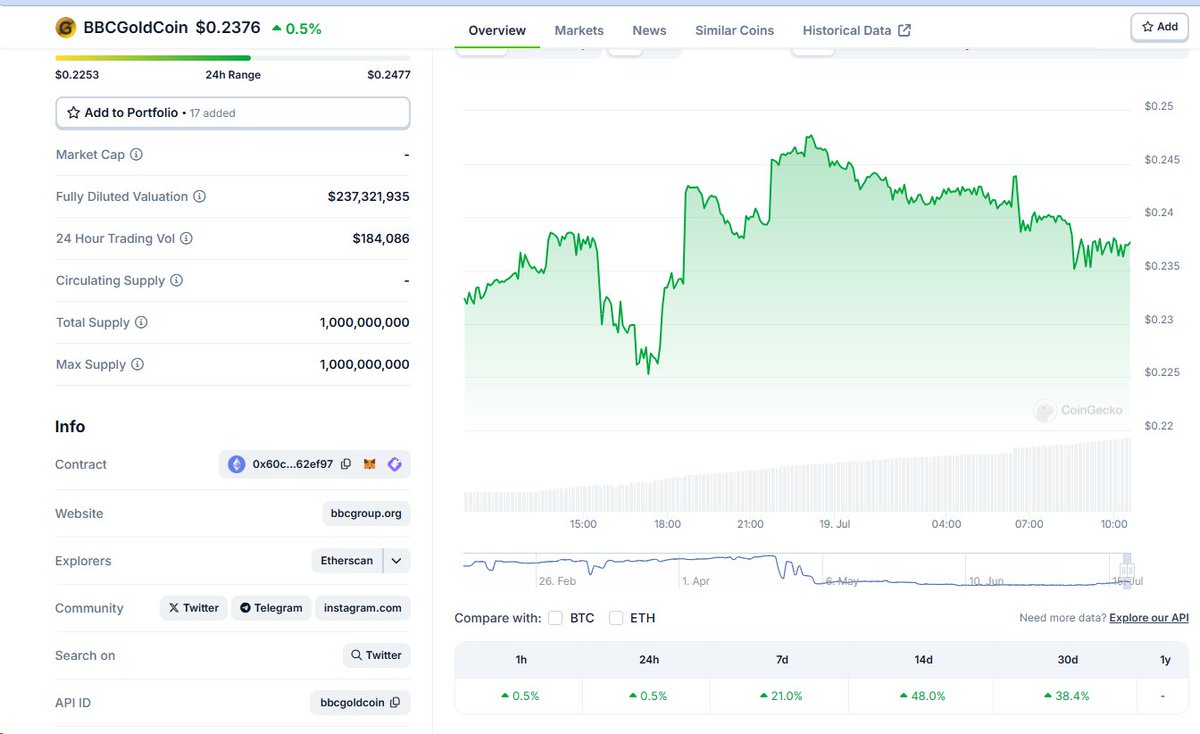The image size is (1200, 734).
Task: Switch to the Overview tab
Action: 497,30
